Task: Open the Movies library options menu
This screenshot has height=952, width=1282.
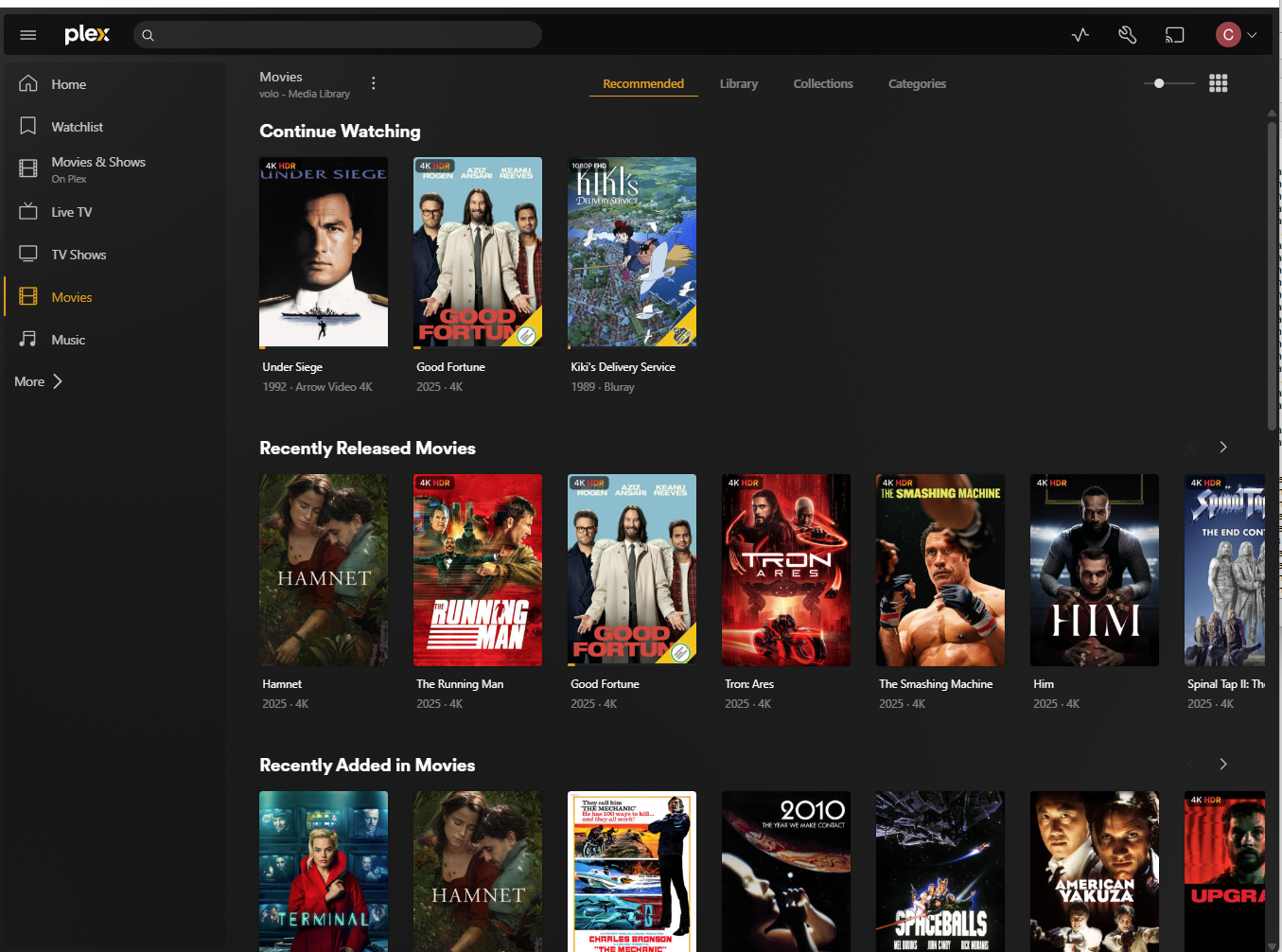Action: point(374,83)
